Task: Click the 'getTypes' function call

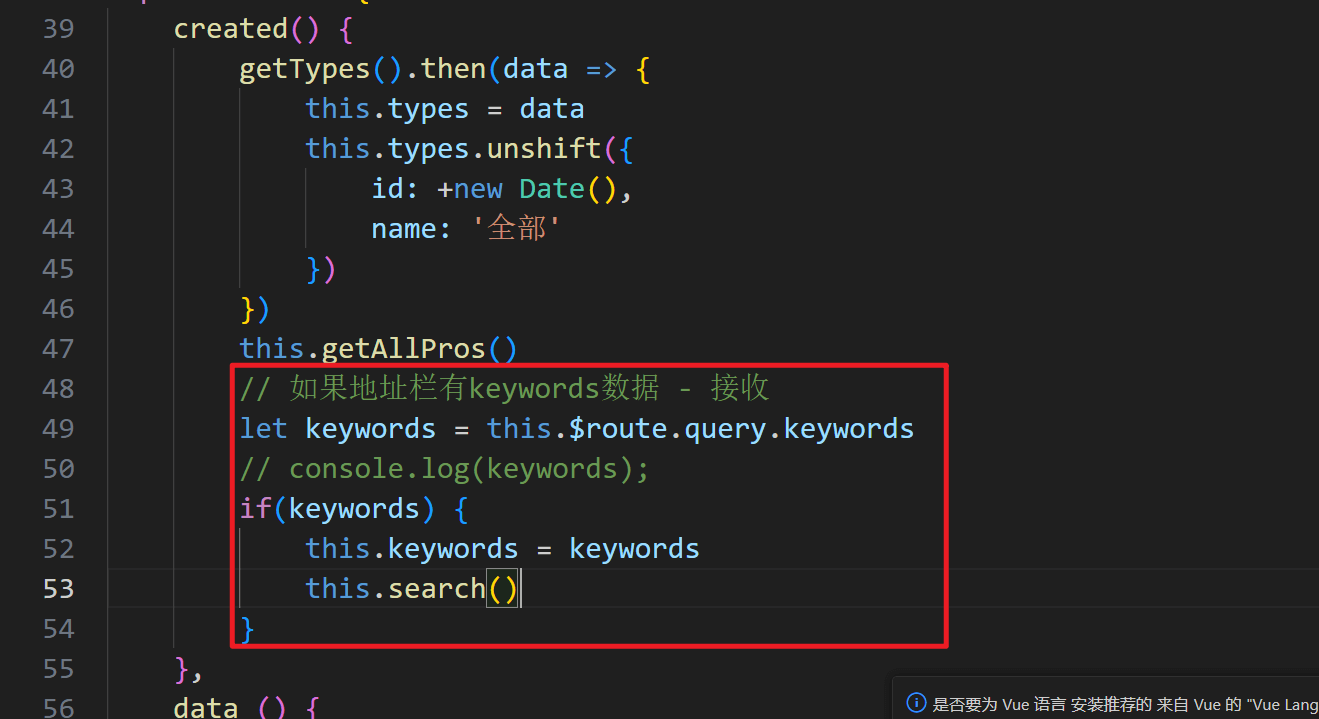Action: [x=305, y=69]
